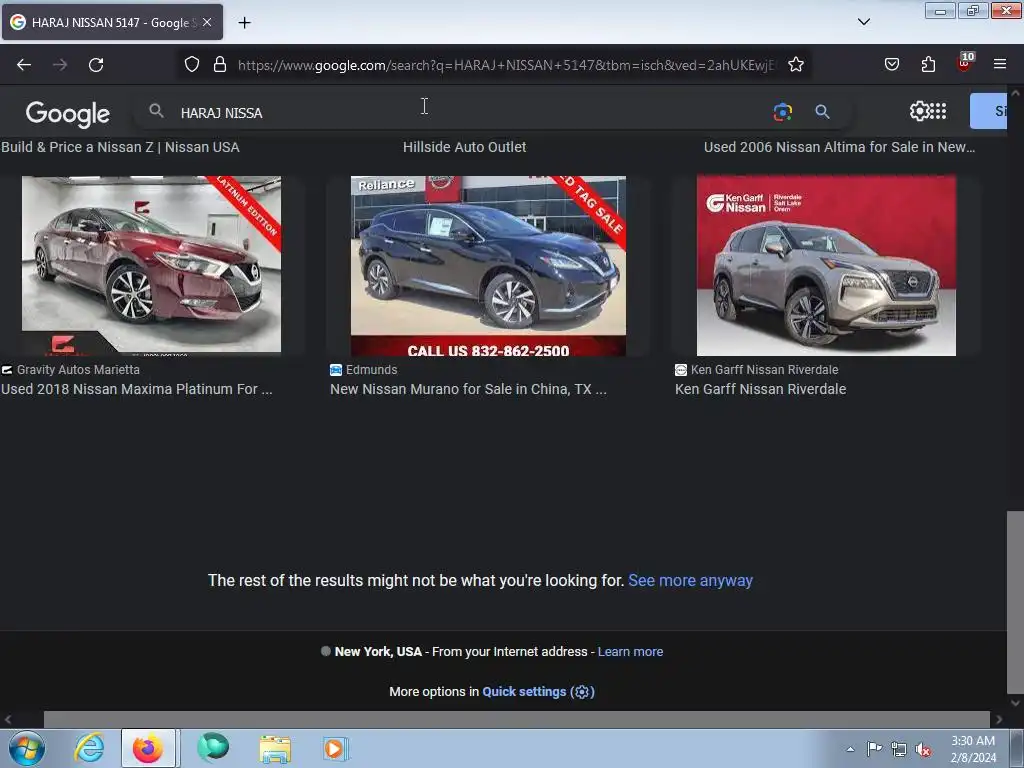Open the red Nissan Maxima thumbnail
The image size is (1024, 768).
click(x=152, y=264)
